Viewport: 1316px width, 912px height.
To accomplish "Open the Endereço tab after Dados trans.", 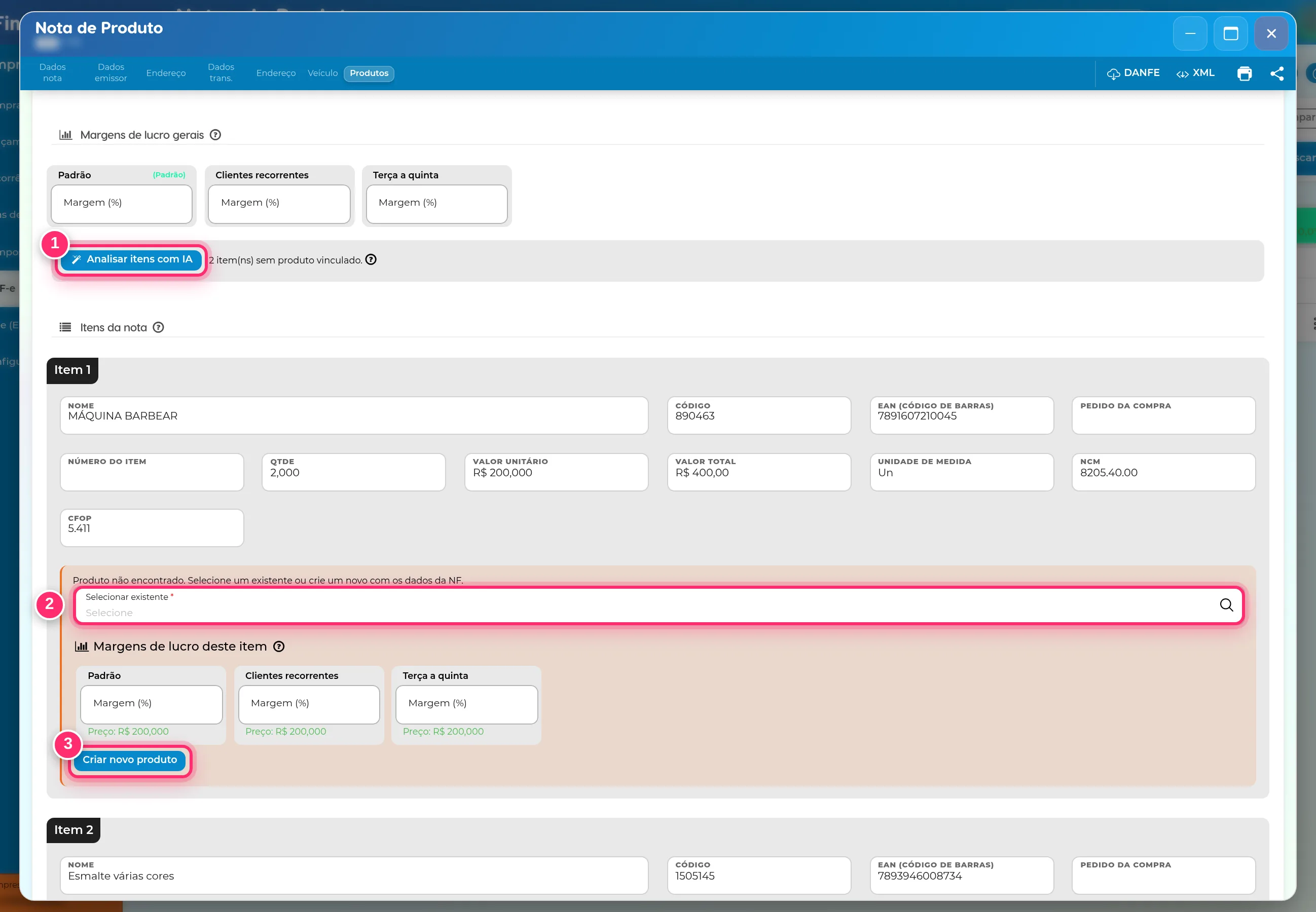I will coord(276,73).
